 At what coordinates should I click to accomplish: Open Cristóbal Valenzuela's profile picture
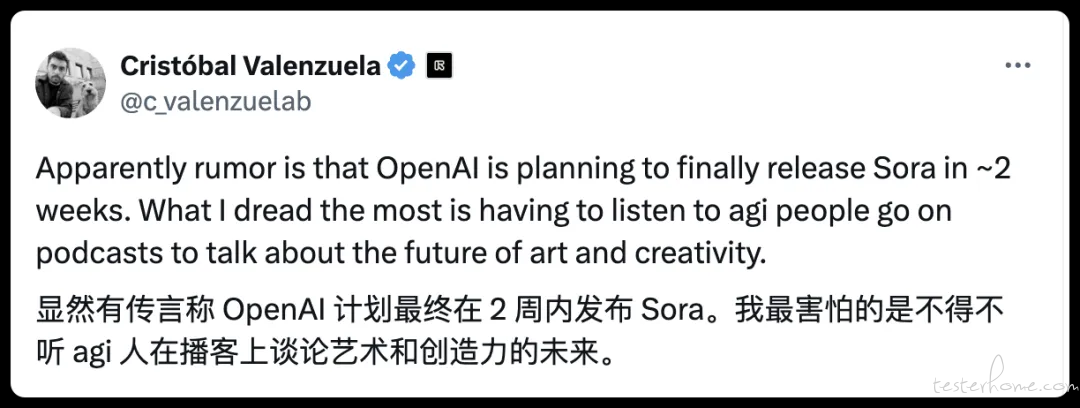pos(70,83)
